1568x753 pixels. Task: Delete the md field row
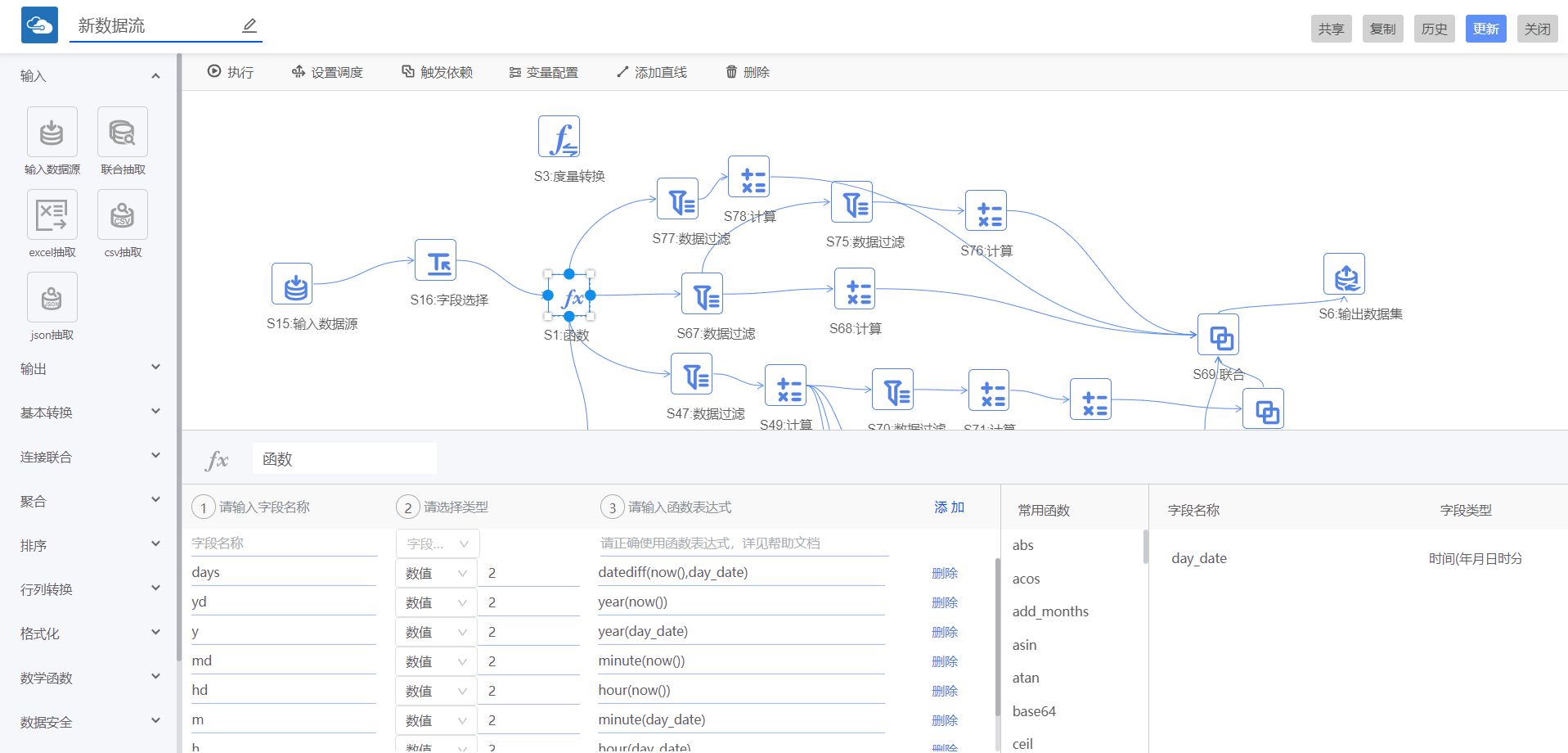(x=945, y=661)
